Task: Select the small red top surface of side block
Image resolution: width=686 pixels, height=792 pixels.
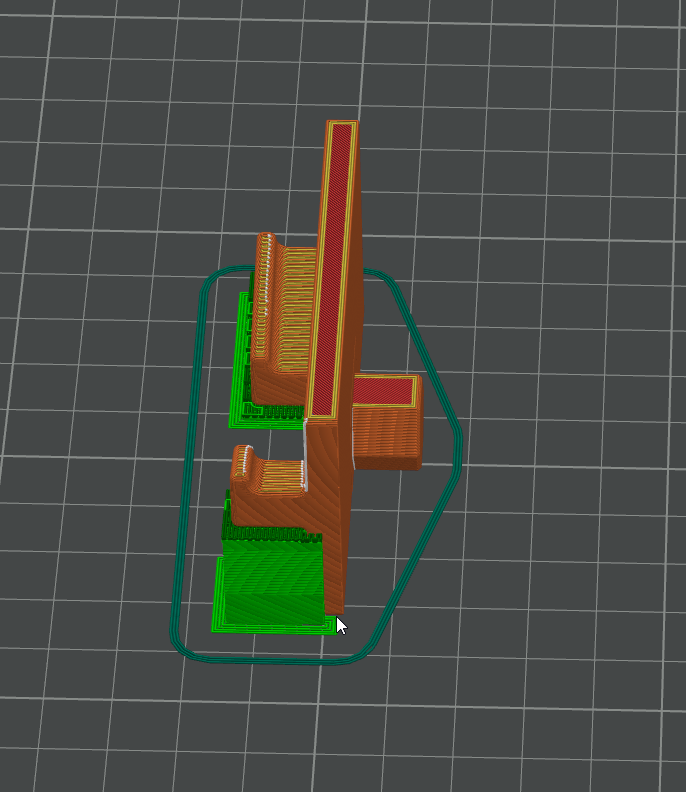Action: pos(383,391)
